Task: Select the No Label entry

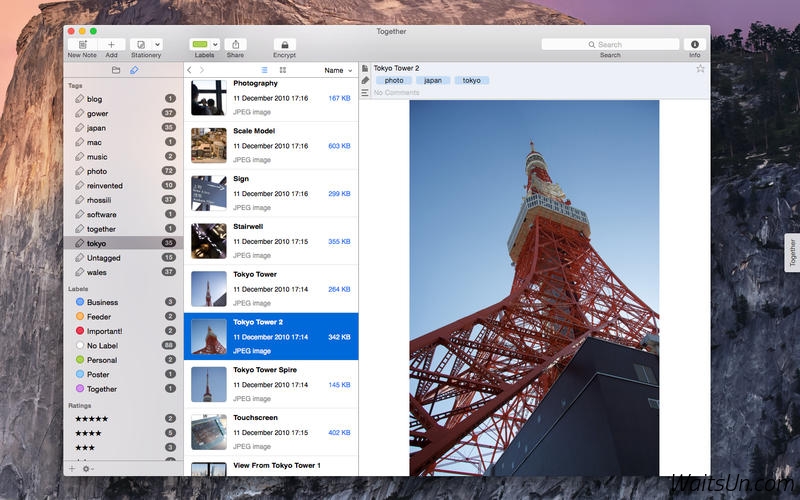Action: [x=123, y=345]
